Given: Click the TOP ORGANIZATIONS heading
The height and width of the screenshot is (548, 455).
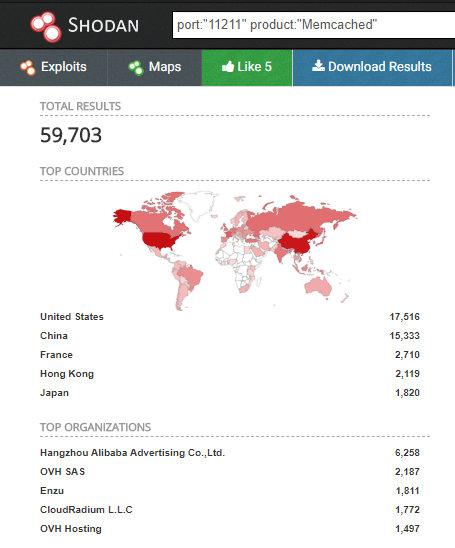Looking at the screenshot, I should [95, 427].
